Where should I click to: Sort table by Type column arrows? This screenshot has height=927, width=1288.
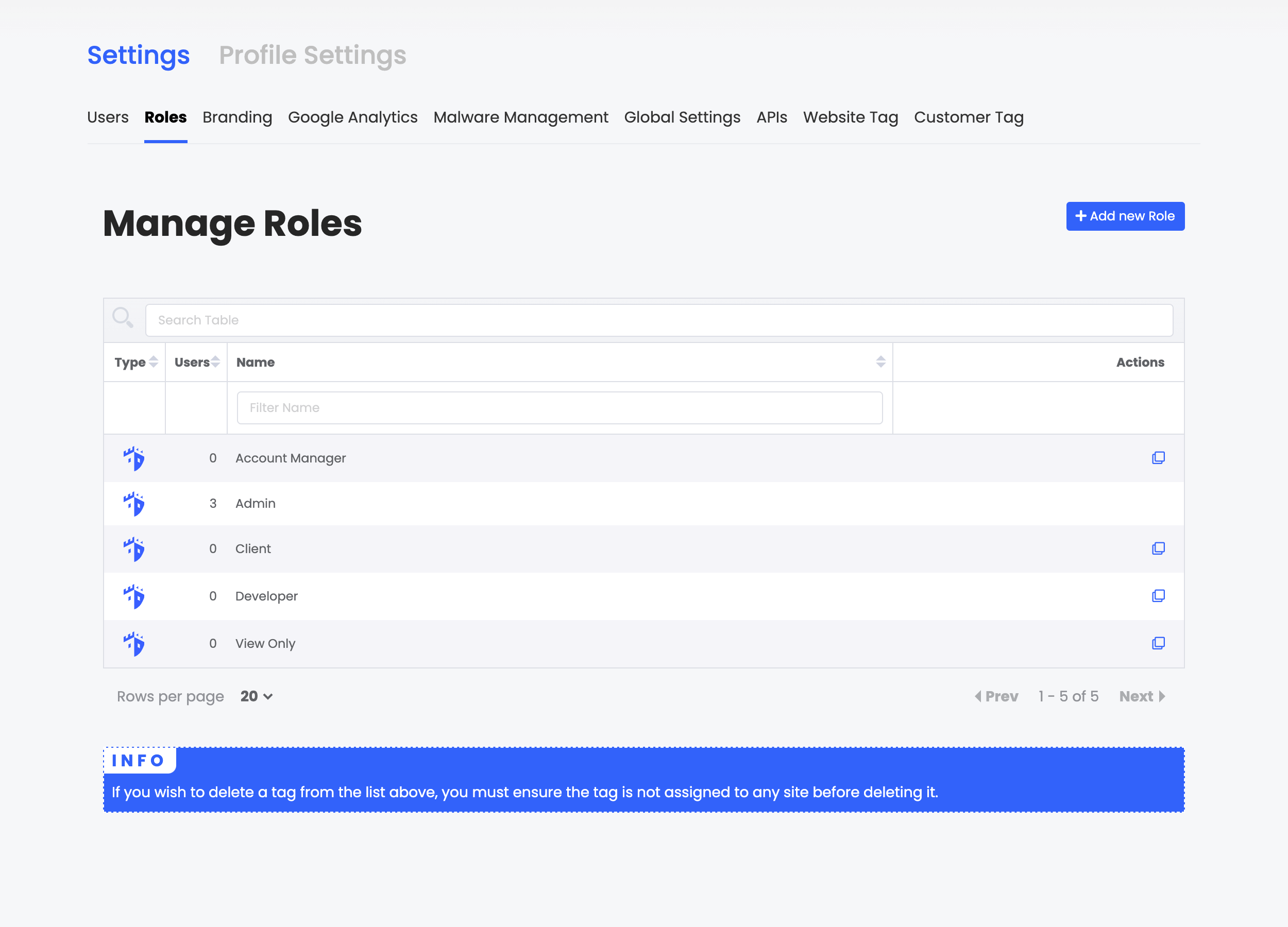tap(154, 362)
